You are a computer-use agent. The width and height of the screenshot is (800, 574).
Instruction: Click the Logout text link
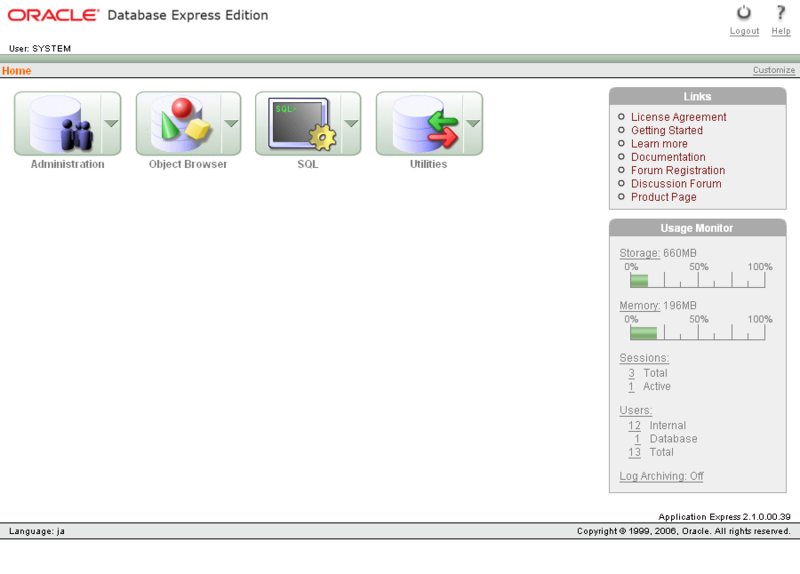pyautogui.click(x=744, y=31)
